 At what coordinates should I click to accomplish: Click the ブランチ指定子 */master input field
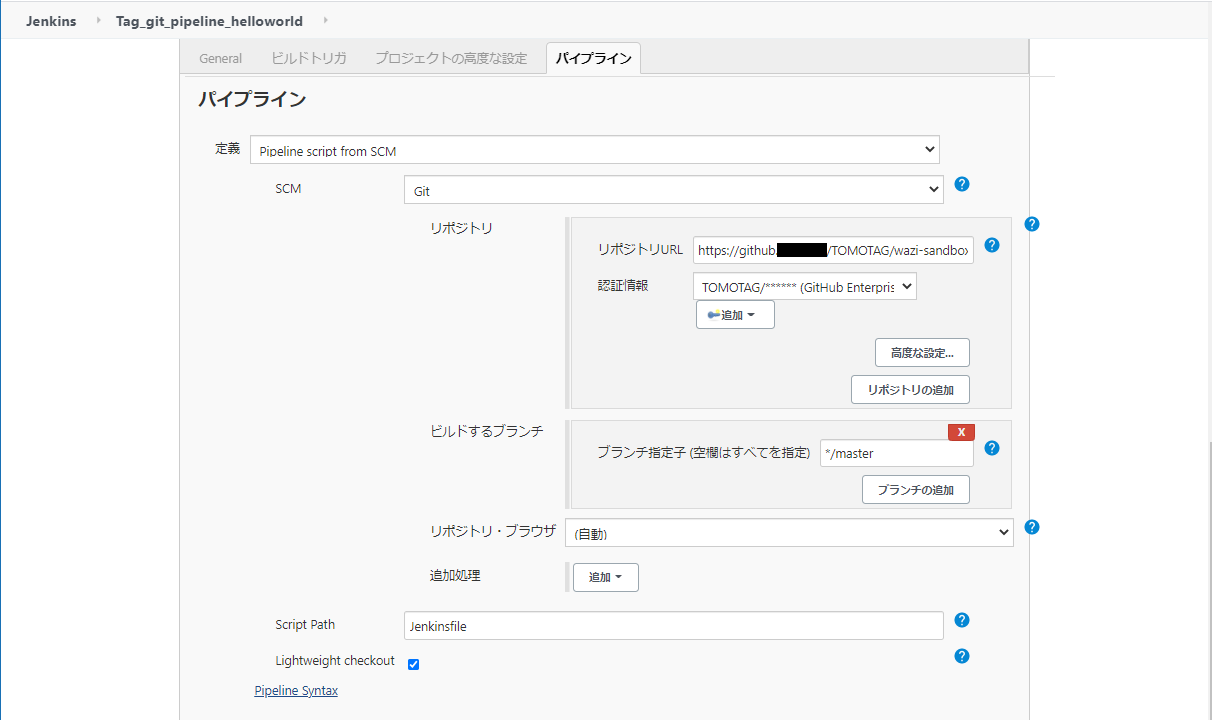point(896,453)
